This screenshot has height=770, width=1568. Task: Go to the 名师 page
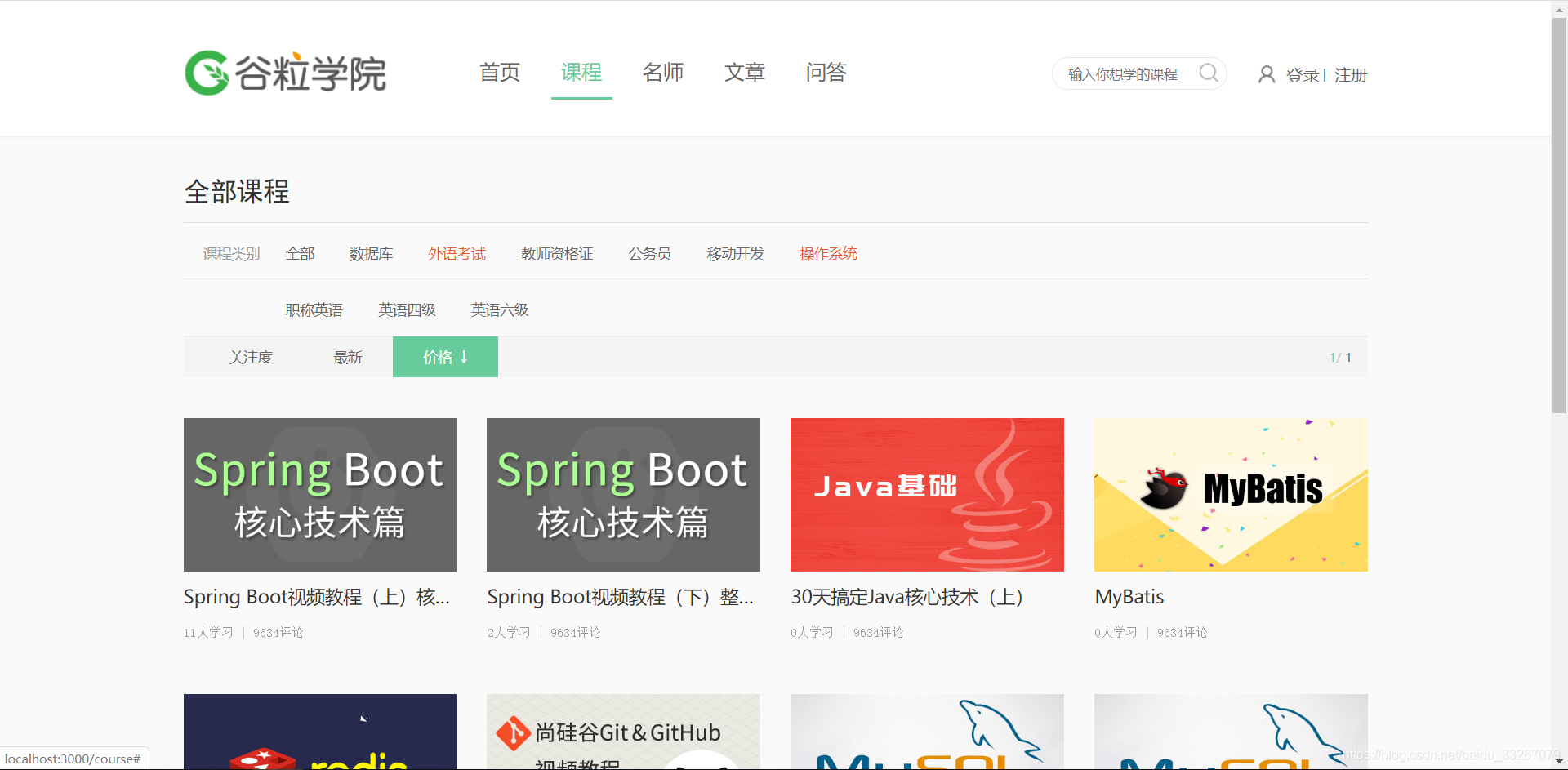coord(663,73)
